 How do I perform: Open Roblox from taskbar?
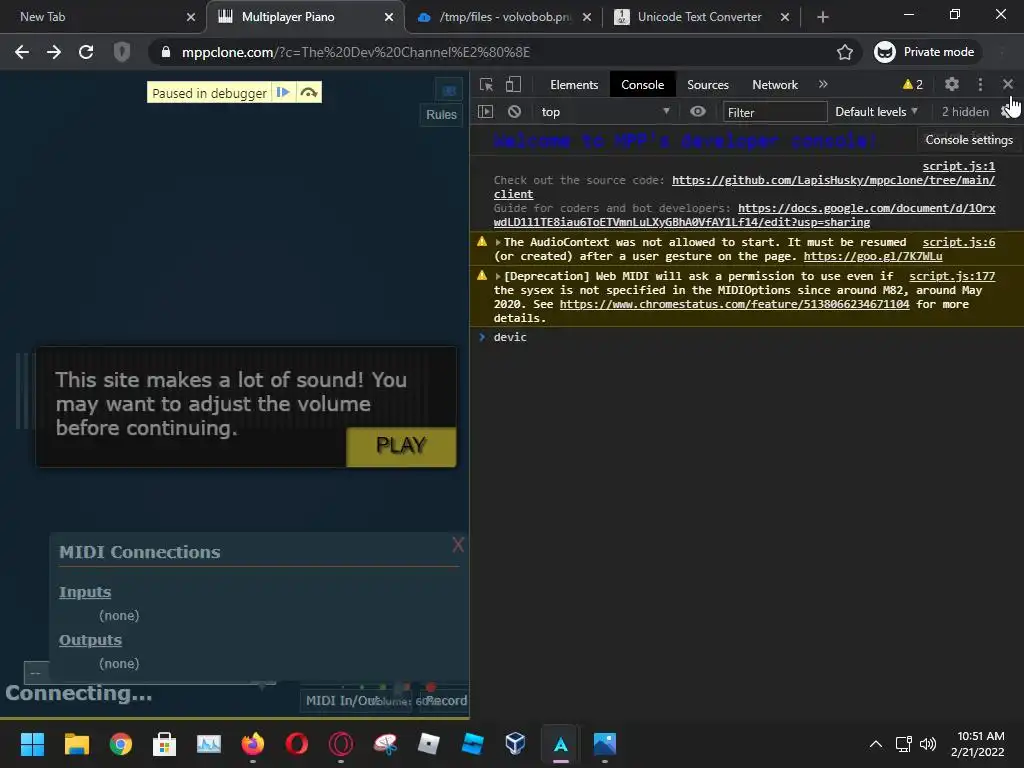coord(428,744)
